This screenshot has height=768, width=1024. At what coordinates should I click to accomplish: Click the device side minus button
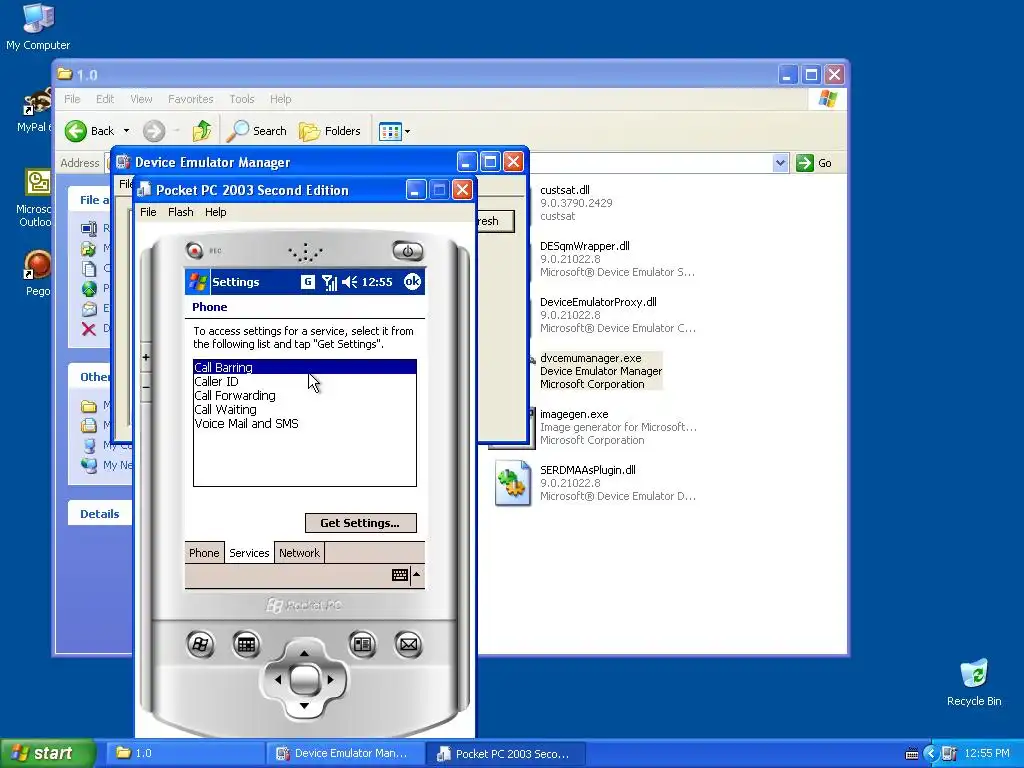point(146,387)
